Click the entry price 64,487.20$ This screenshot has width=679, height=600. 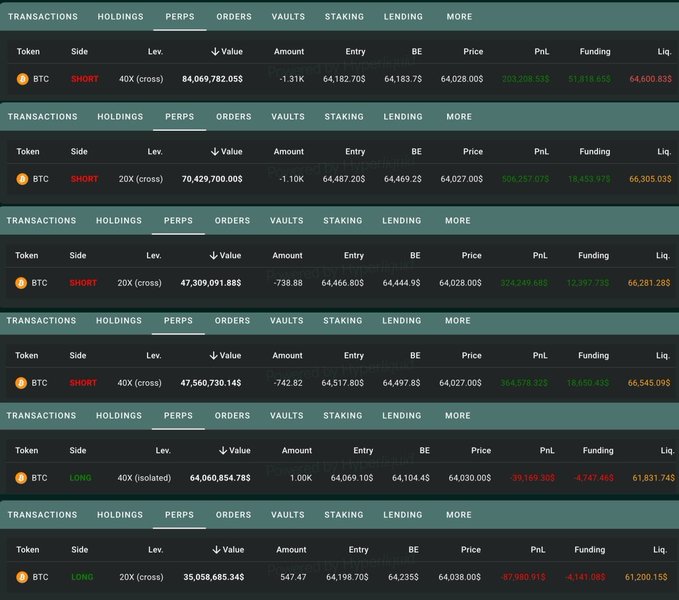tap(344, 179)
